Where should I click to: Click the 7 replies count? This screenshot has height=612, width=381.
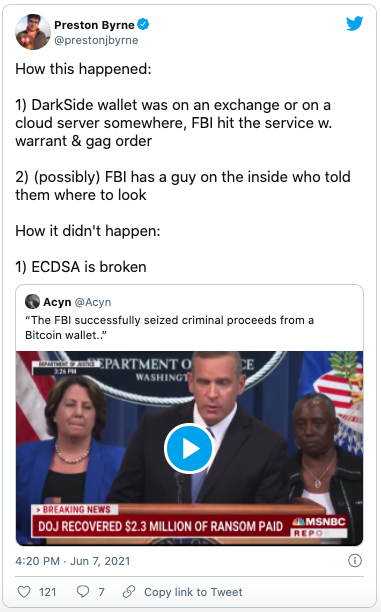click(x=101, y=592)
